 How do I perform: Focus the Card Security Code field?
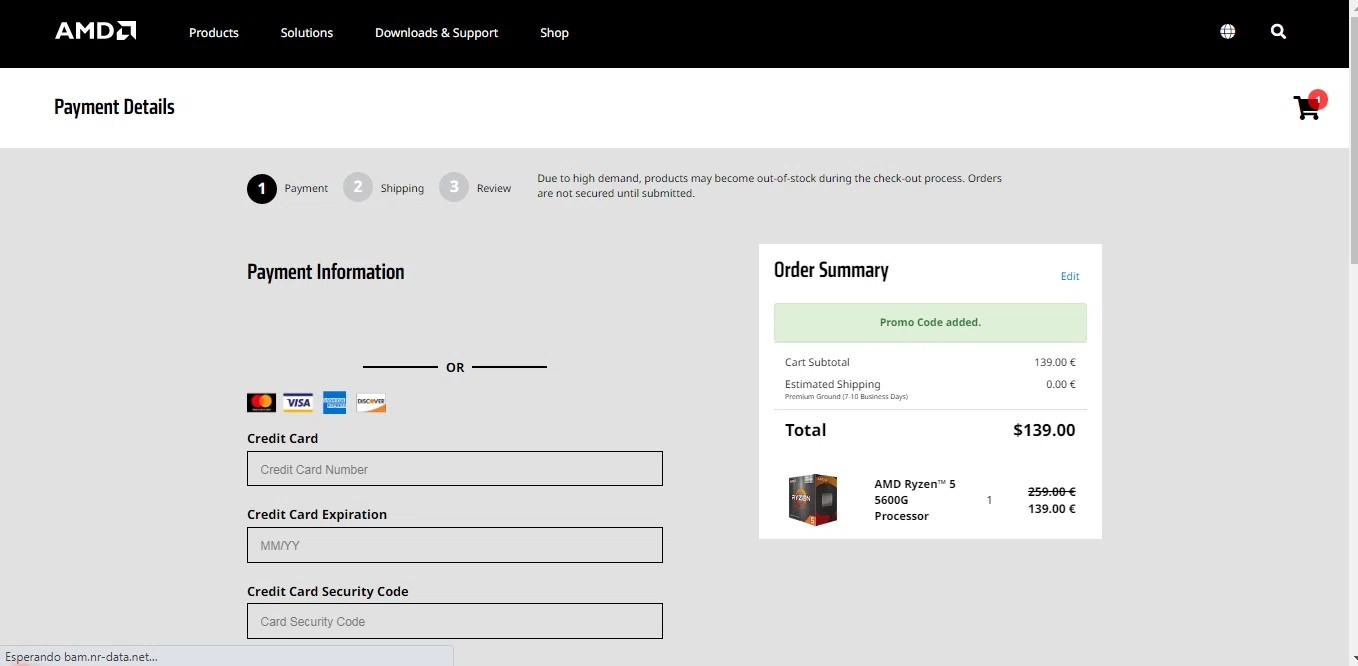(455, 621)
